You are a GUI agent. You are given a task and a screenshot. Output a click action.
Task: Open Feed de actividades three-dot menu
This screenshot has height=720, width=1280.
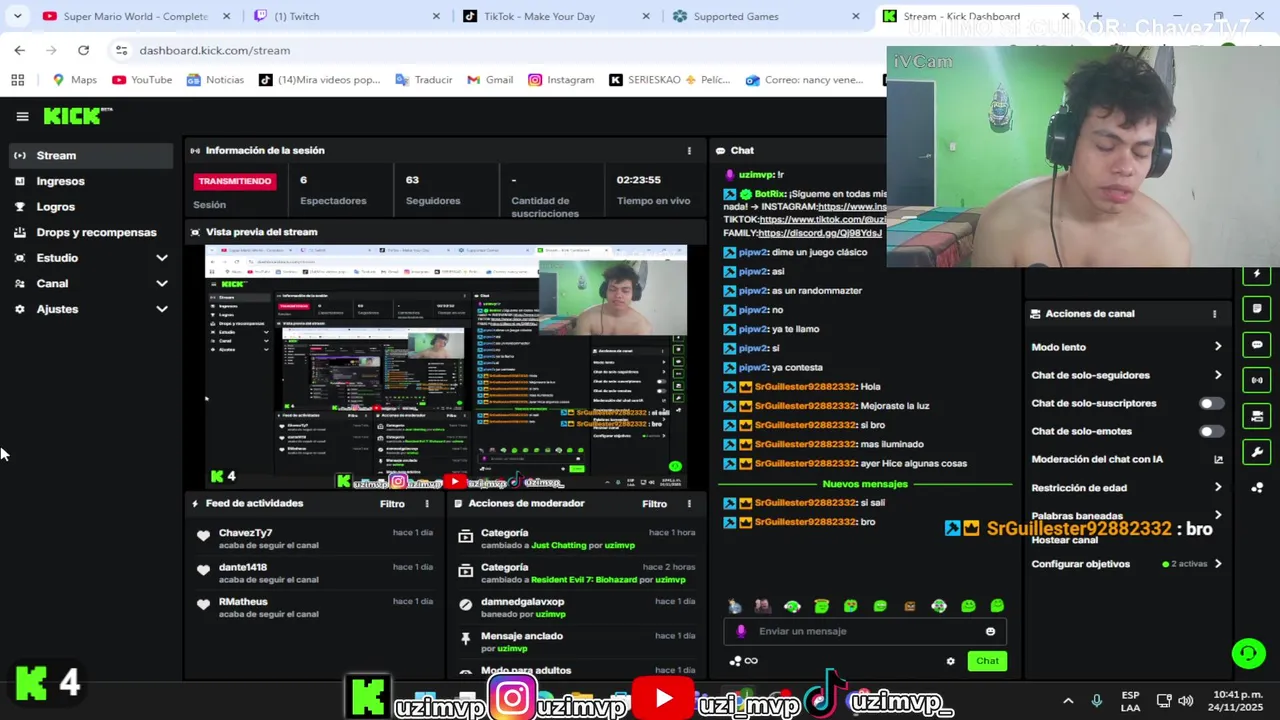(x=427, y=504)
